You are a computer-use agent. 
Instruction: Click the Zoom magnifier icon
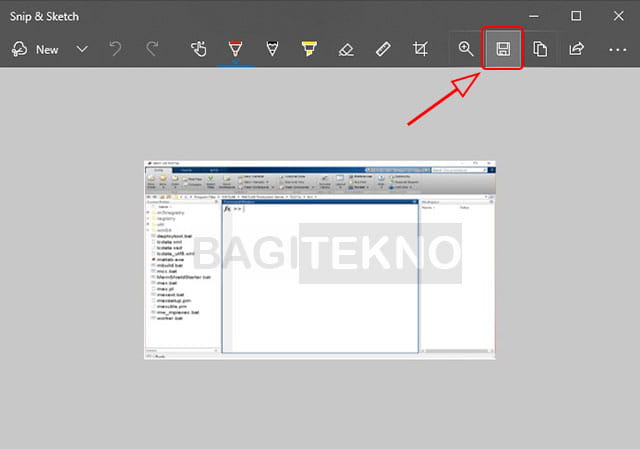coord(466,49)
